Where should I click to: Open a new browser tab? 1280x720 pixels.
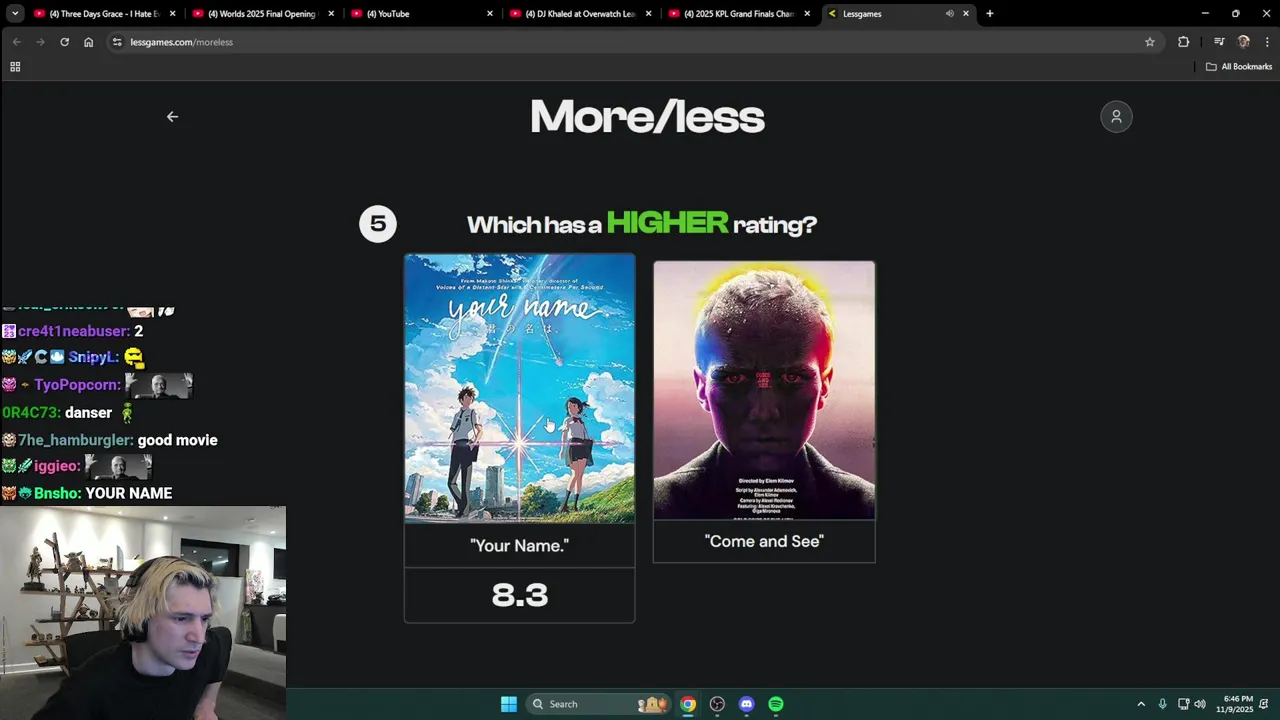(989, 14)
